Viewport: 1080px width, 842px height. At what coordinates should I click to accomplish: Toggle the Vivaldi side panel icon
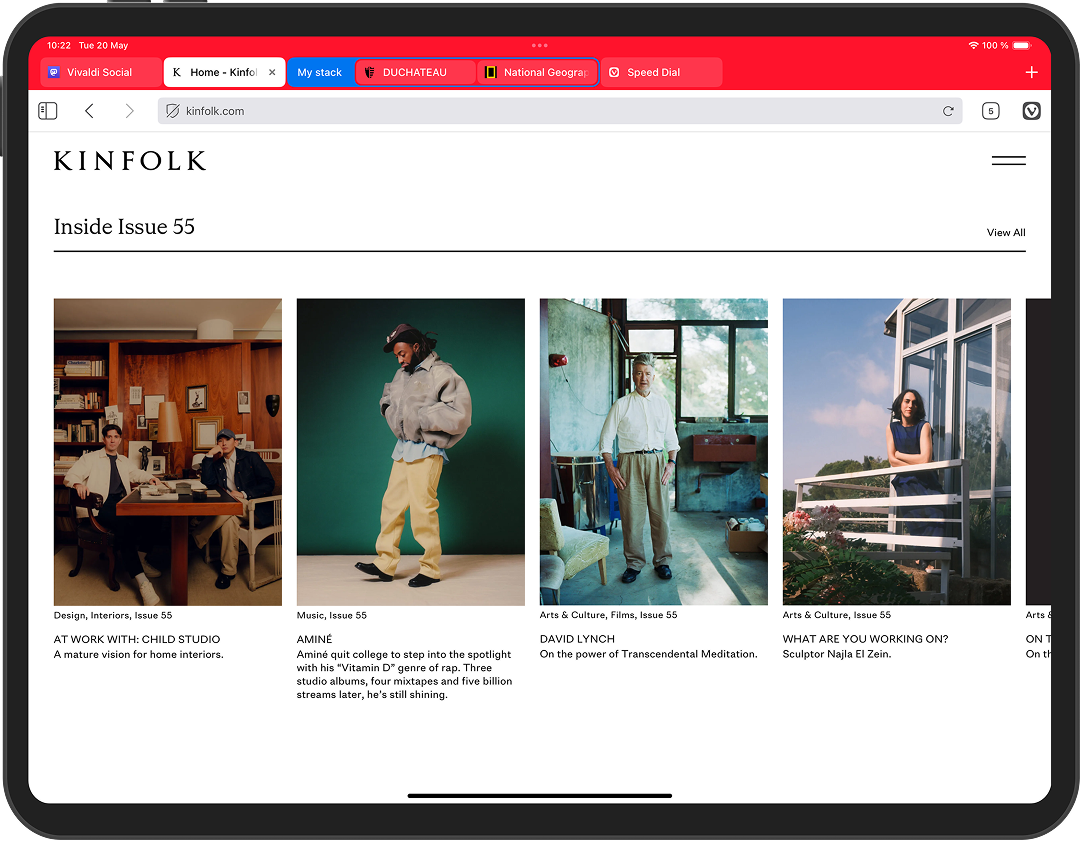click(47, 111)
